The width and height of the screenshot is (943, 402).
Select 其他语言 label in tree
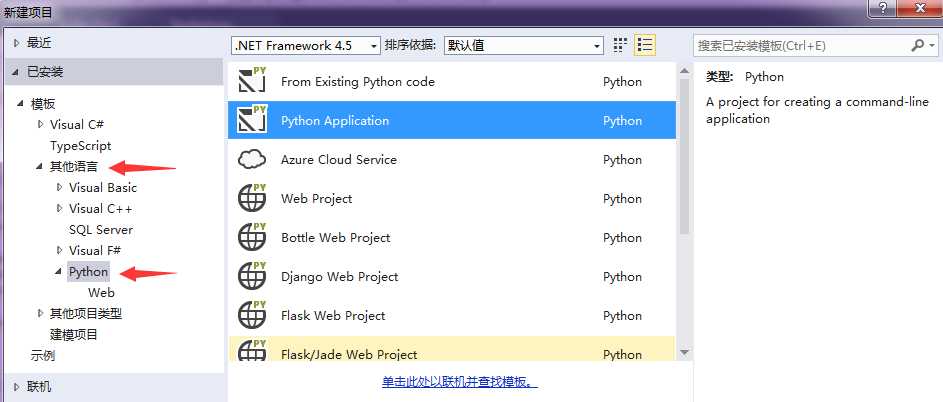coord(73,167)
